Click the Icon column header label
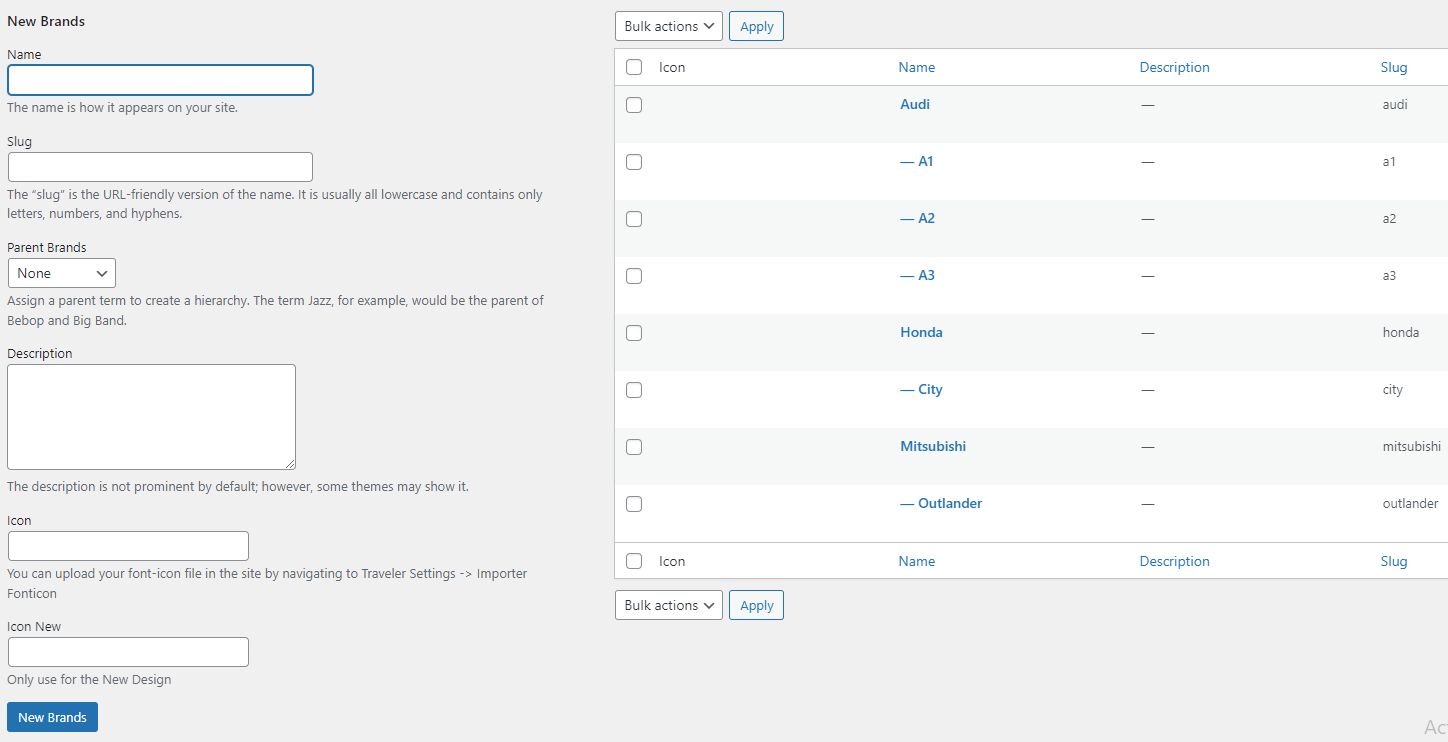 tap(672, 67)
